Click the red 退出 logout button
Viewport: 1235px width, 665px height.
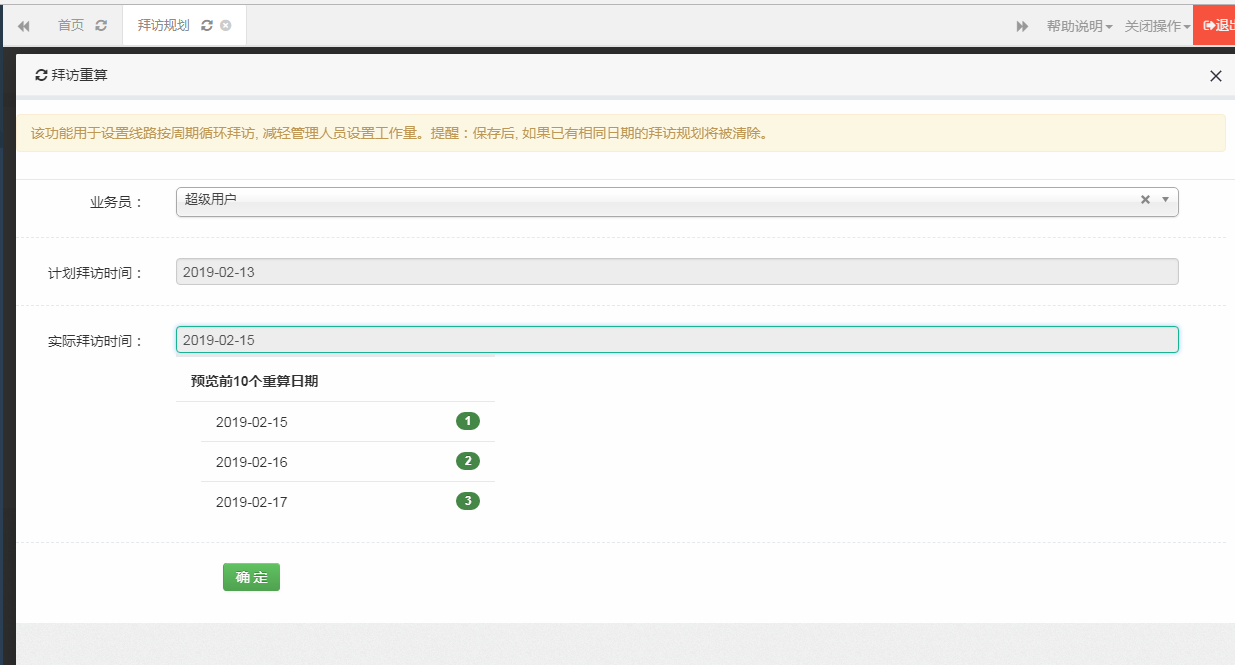[1214, 26]
